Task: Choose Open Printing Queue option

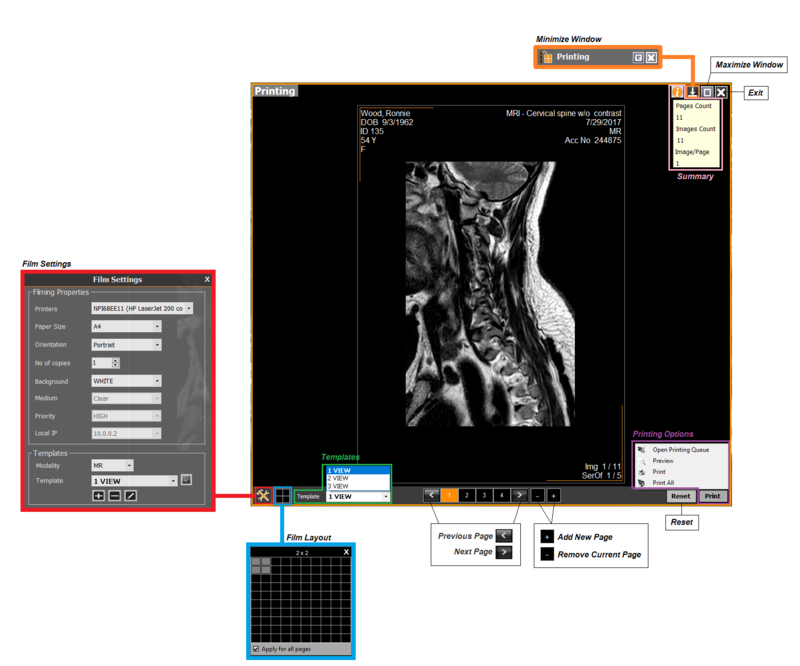Action: click(x=680, y=450)
